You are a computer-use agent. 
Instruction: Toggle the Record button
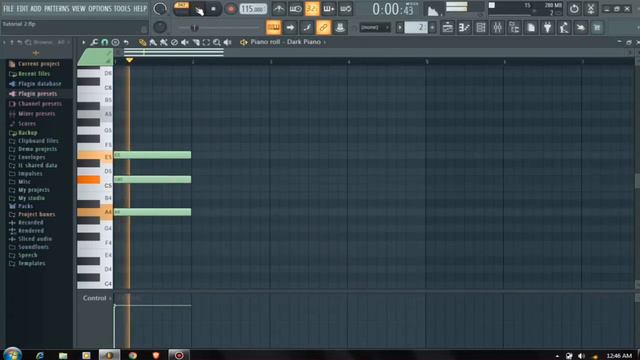click(x=231, y=9)
